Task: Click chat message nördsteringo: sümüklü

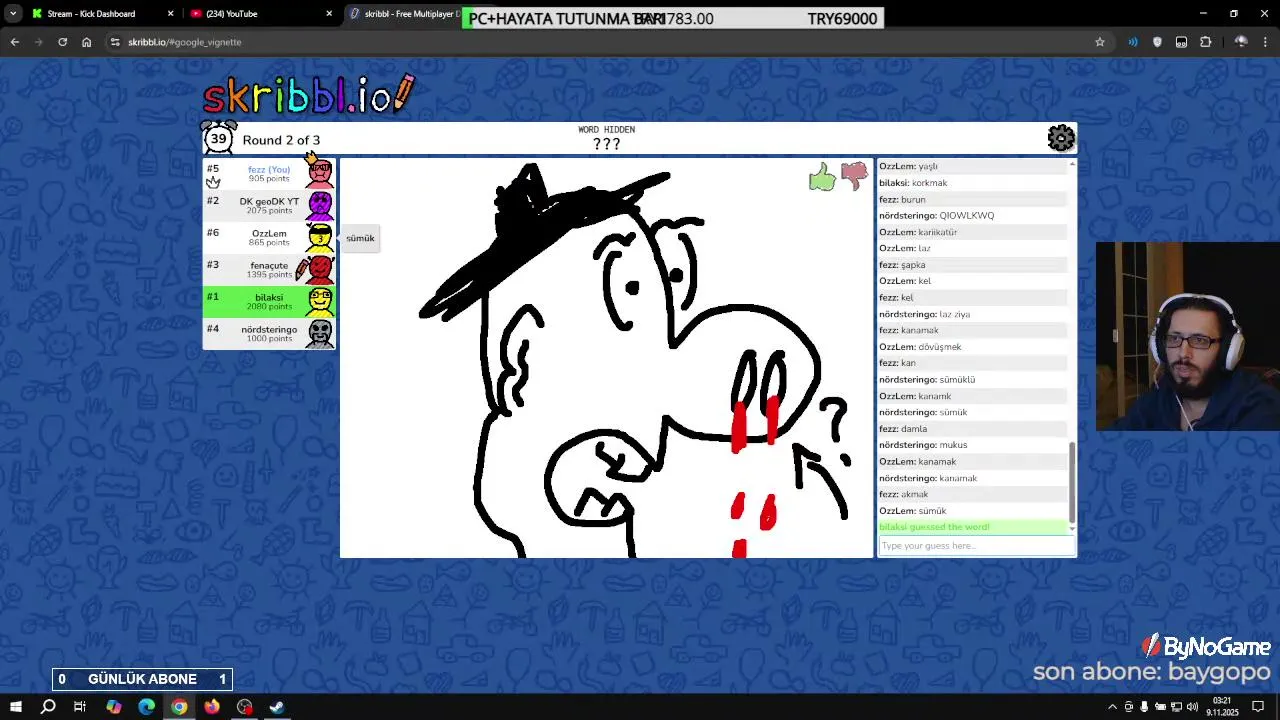Action: point(927,380)
